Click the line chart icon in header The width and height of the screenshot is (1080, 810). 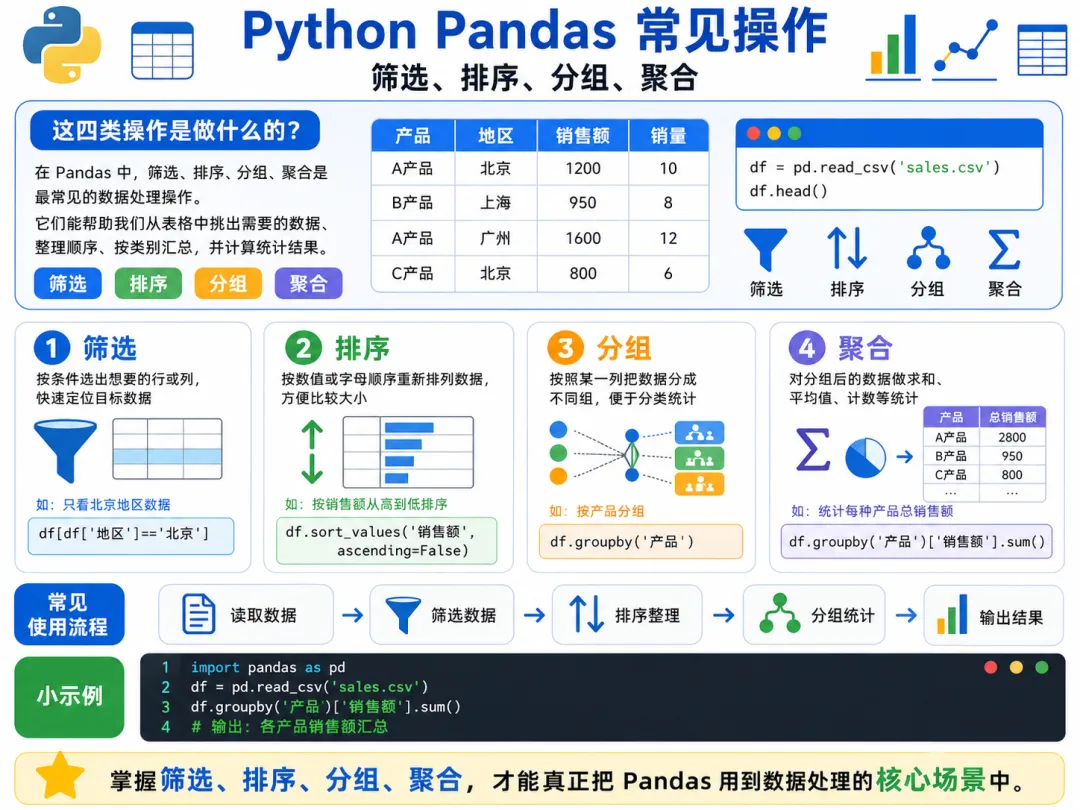tap(966, 48)
